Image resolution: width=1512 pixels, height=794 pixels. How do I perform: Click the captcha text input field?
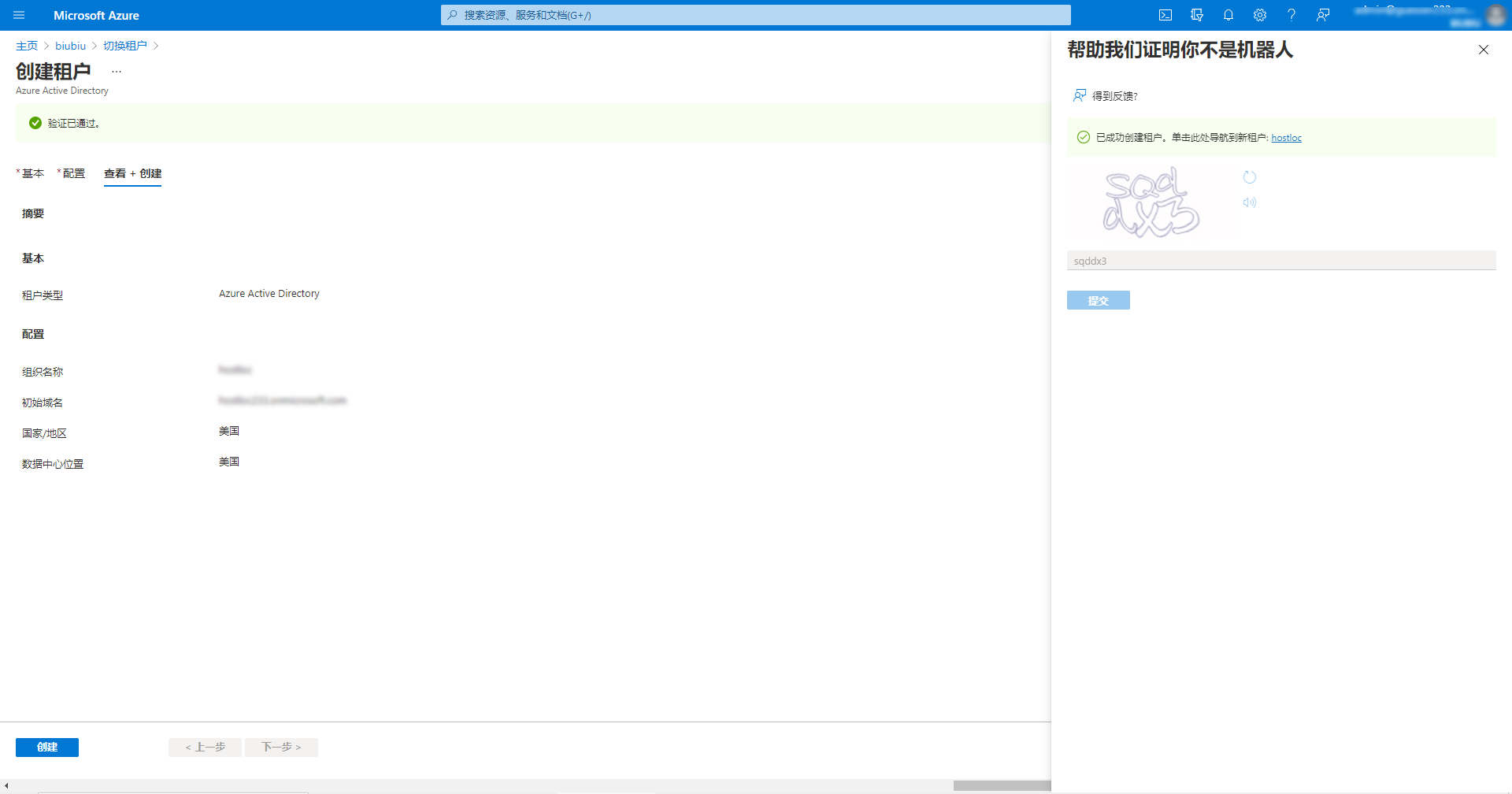(1281, 261)
